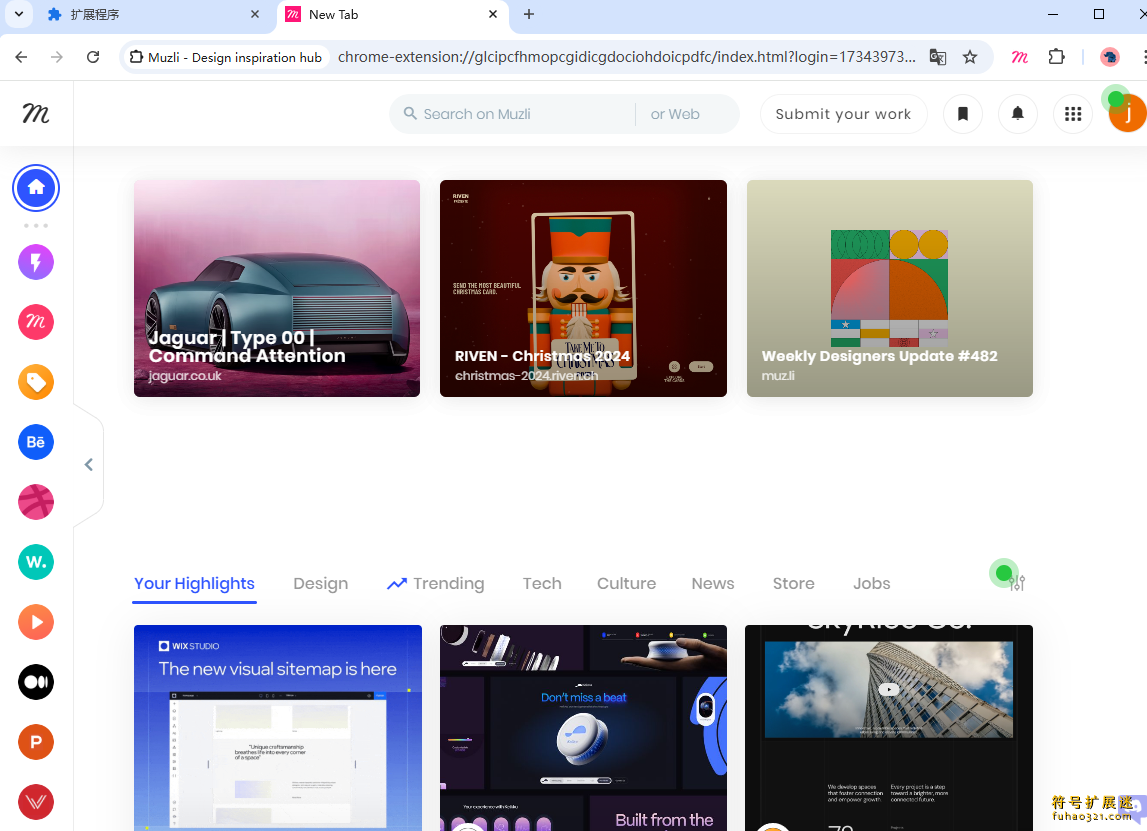
Task: Open the RIVEN nutcracker thumbnail
Action: 583,288
